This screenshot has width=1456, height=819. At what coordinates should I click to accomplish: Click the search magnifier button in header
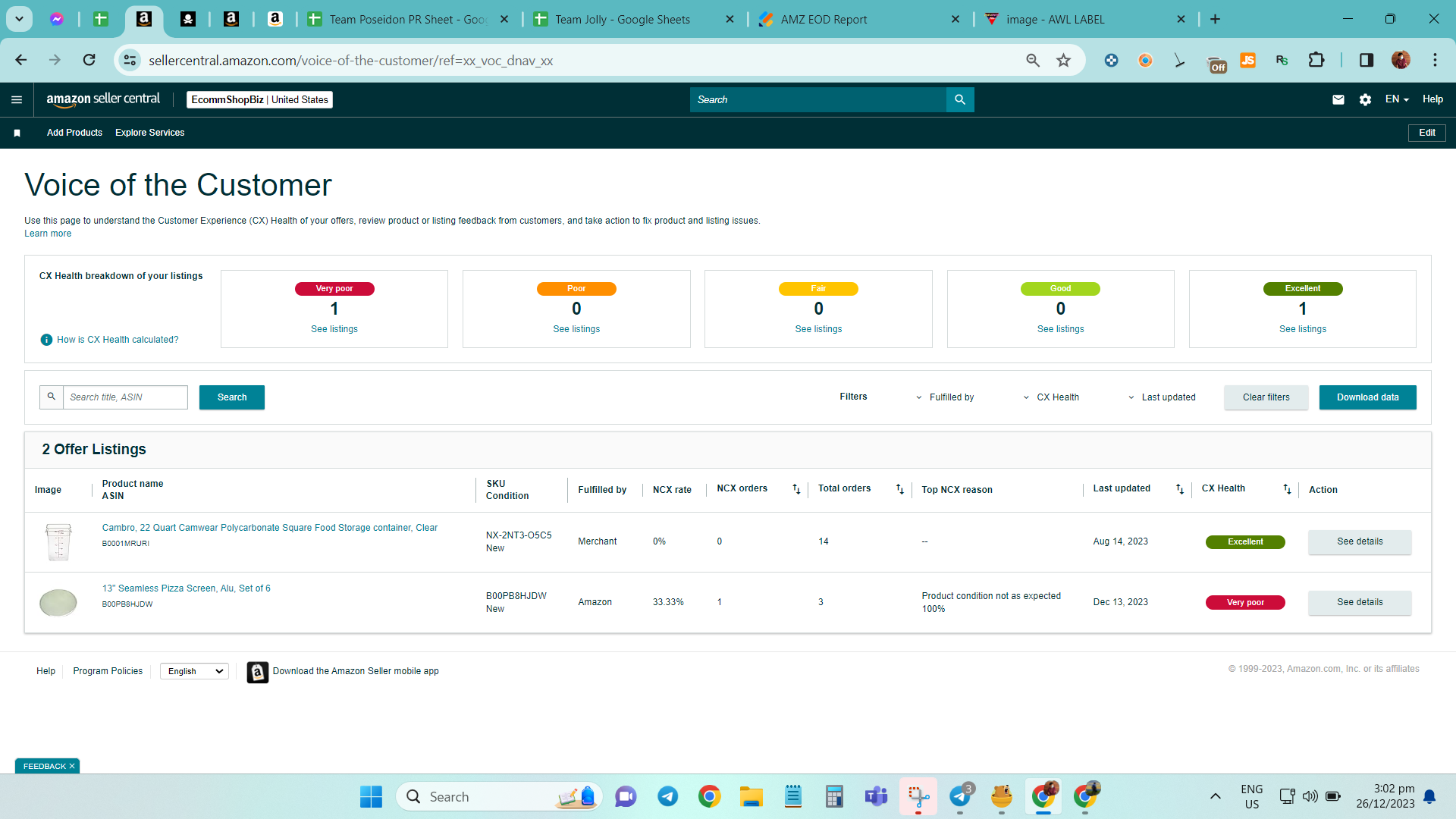tap(960, 99)
